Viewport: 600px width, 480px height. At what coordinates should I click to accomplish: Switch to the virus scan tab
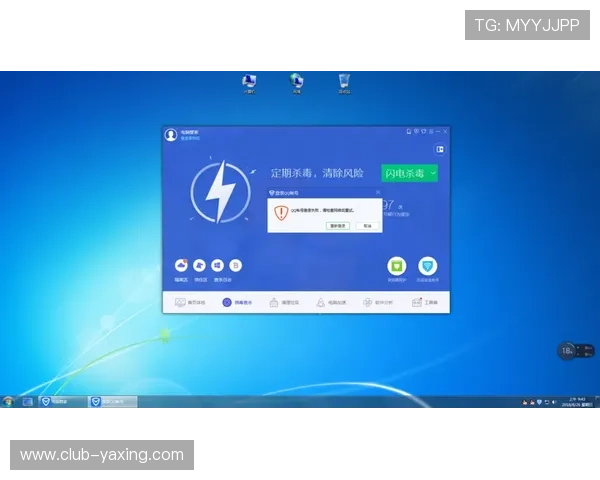[x=237, y=302]
